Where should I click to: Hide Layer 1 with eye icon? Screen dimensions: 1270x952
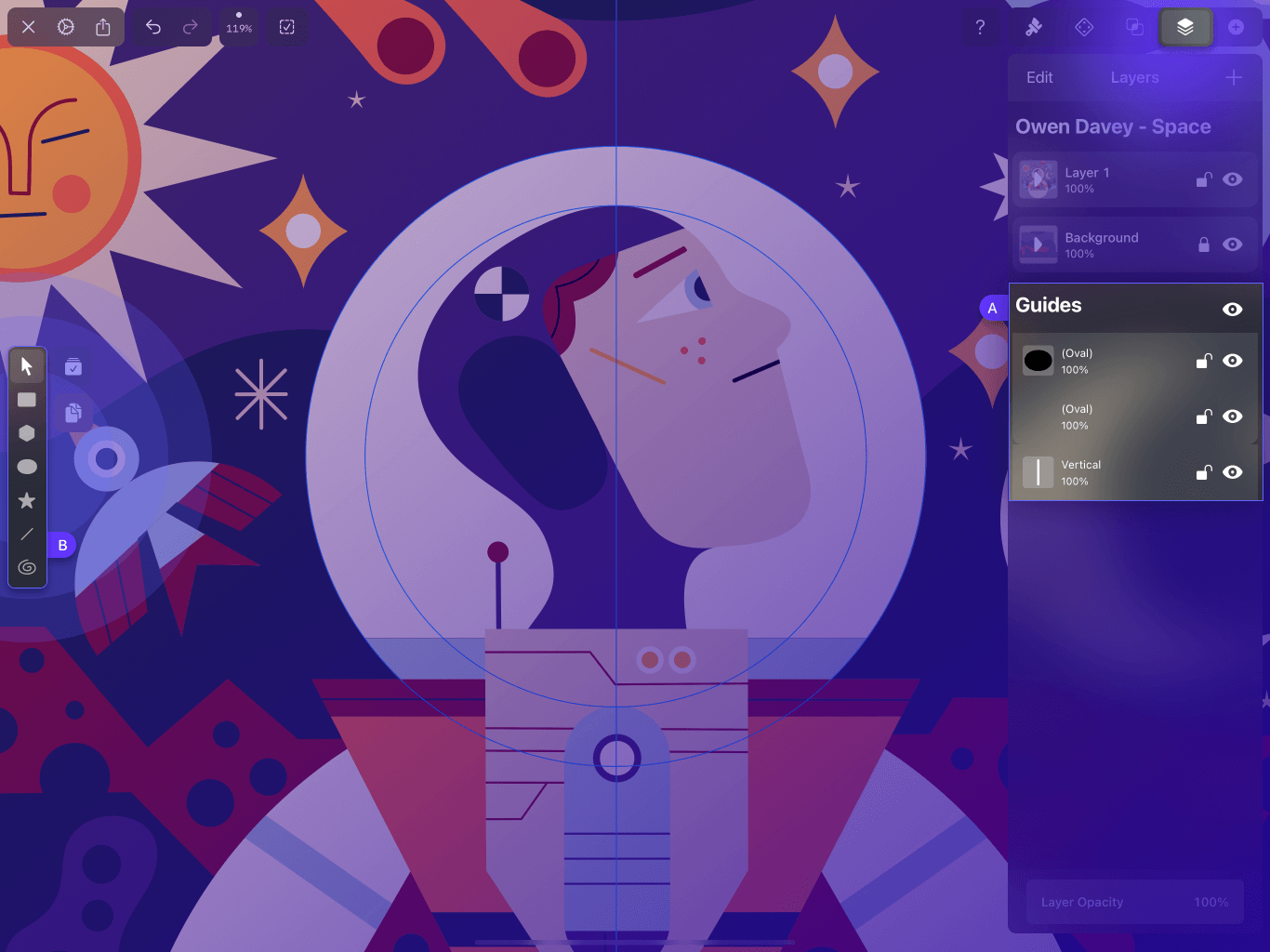coord(1233,179)
